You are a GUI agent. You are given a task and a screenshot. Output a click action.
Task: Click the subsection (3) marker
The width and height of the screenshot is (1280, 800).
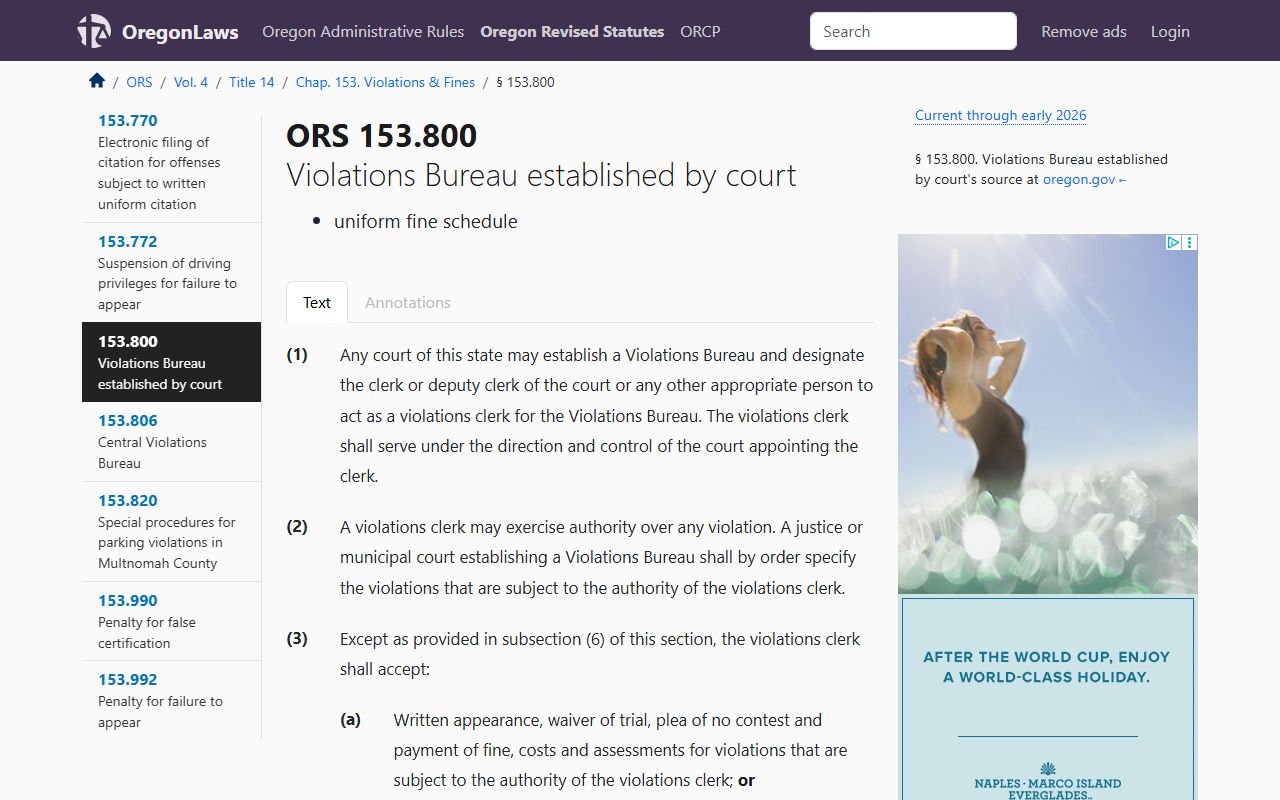(297, 638)
